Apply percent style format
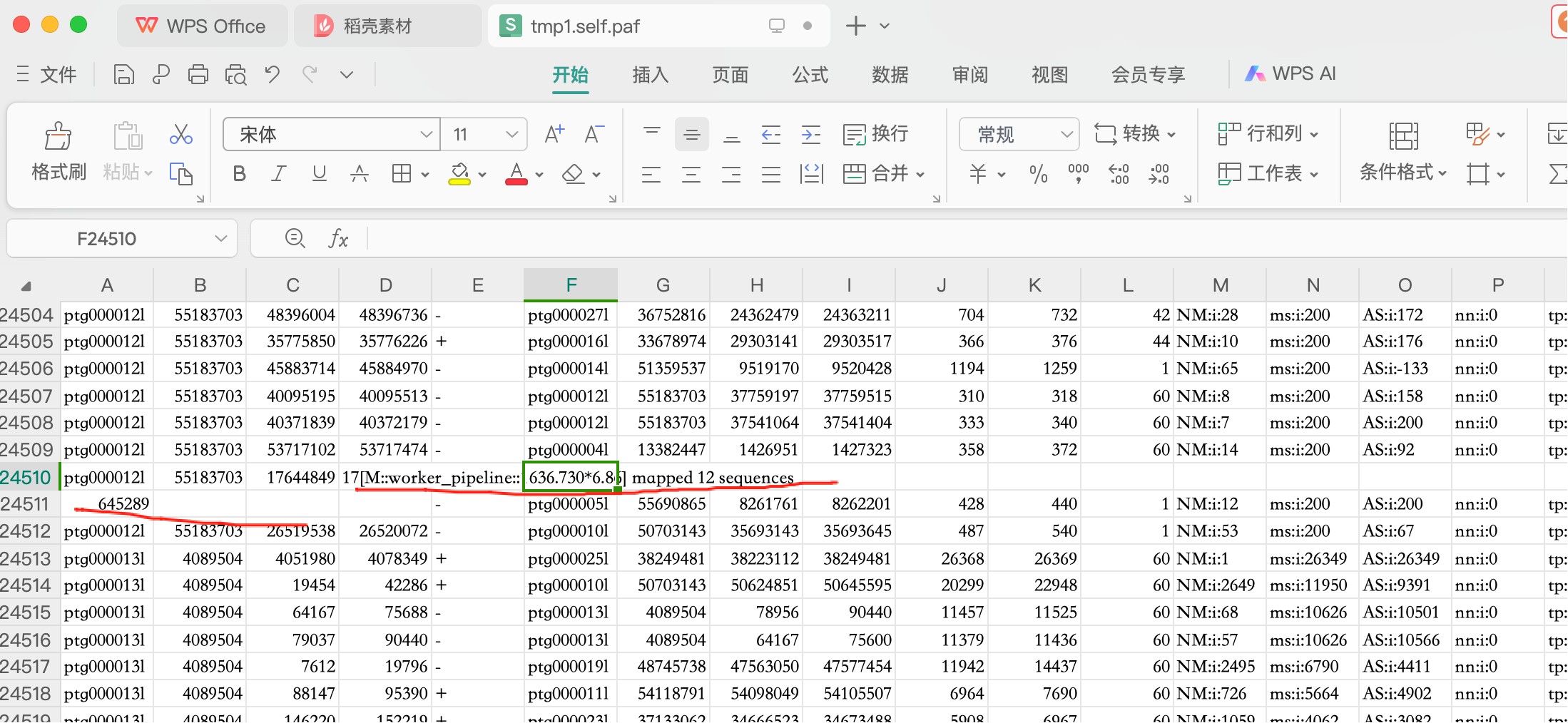The image size is (1568, 723). 1039,174
